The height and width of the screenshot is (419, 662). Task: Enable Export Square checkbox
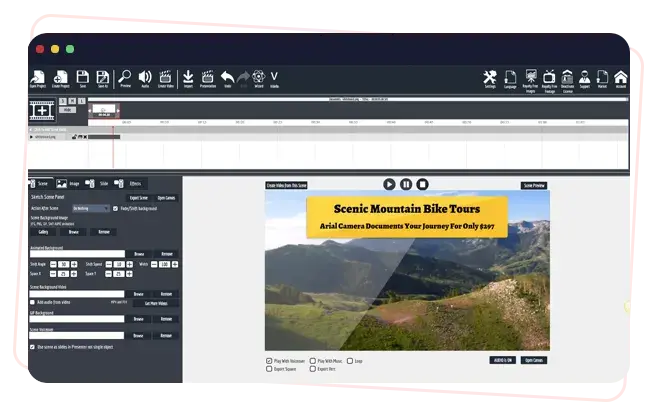[269, 369]
